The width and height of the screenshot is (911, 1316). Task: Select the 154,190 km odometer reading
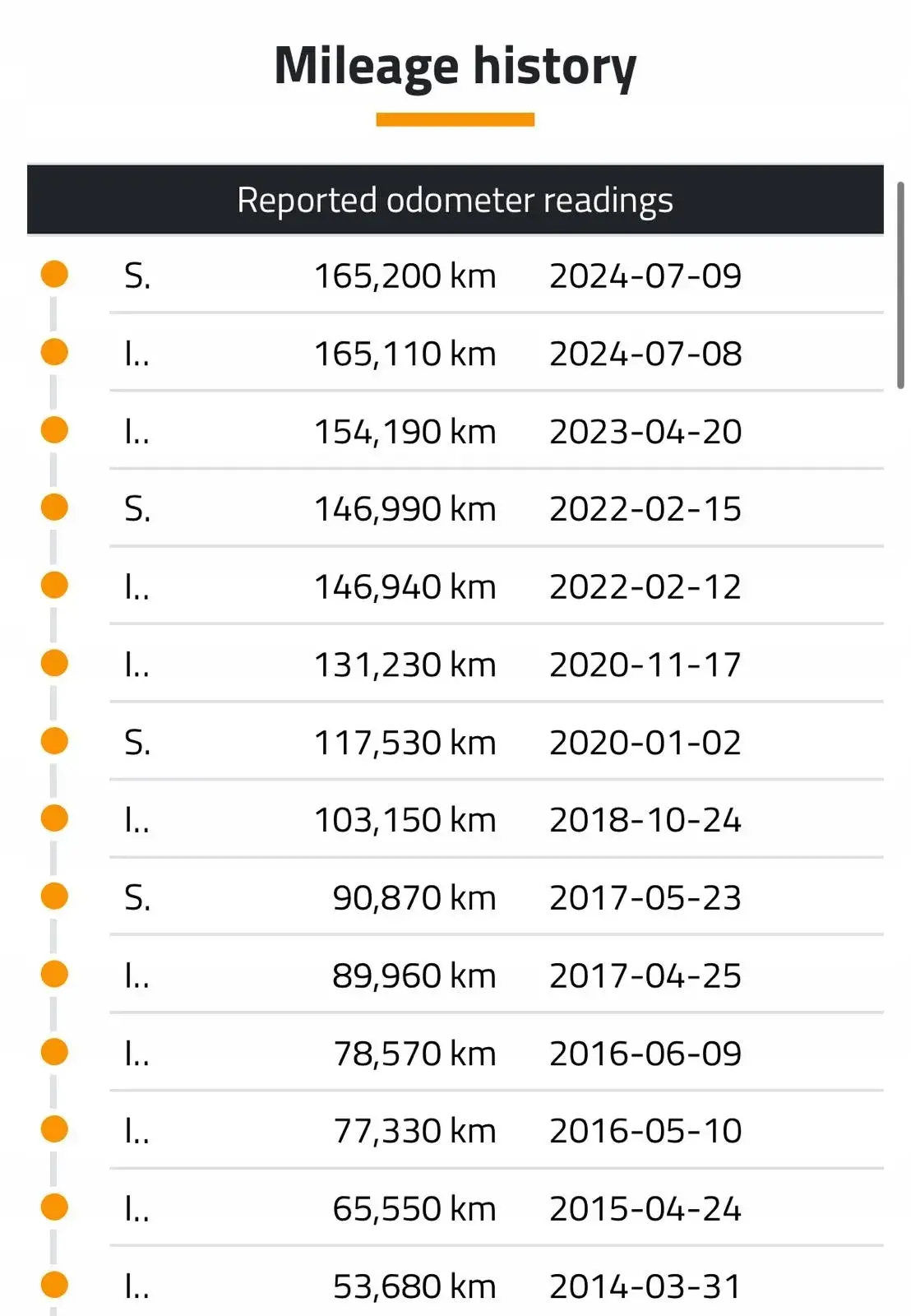[405, 432]
